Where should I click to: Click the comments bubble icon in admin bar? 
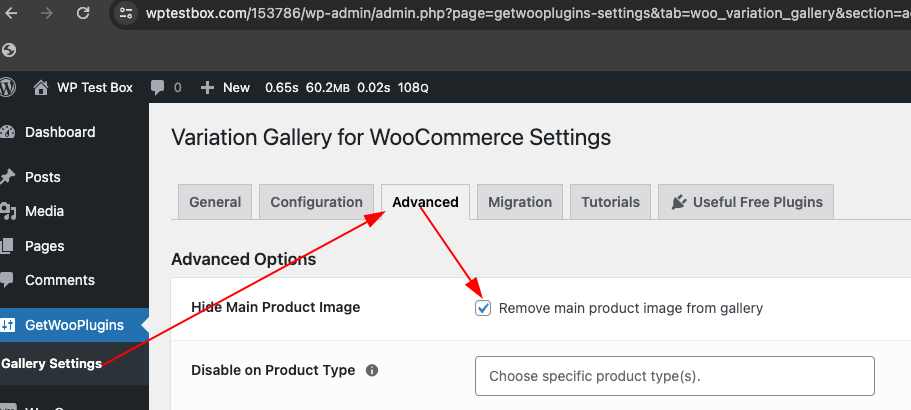coord(157,88)
